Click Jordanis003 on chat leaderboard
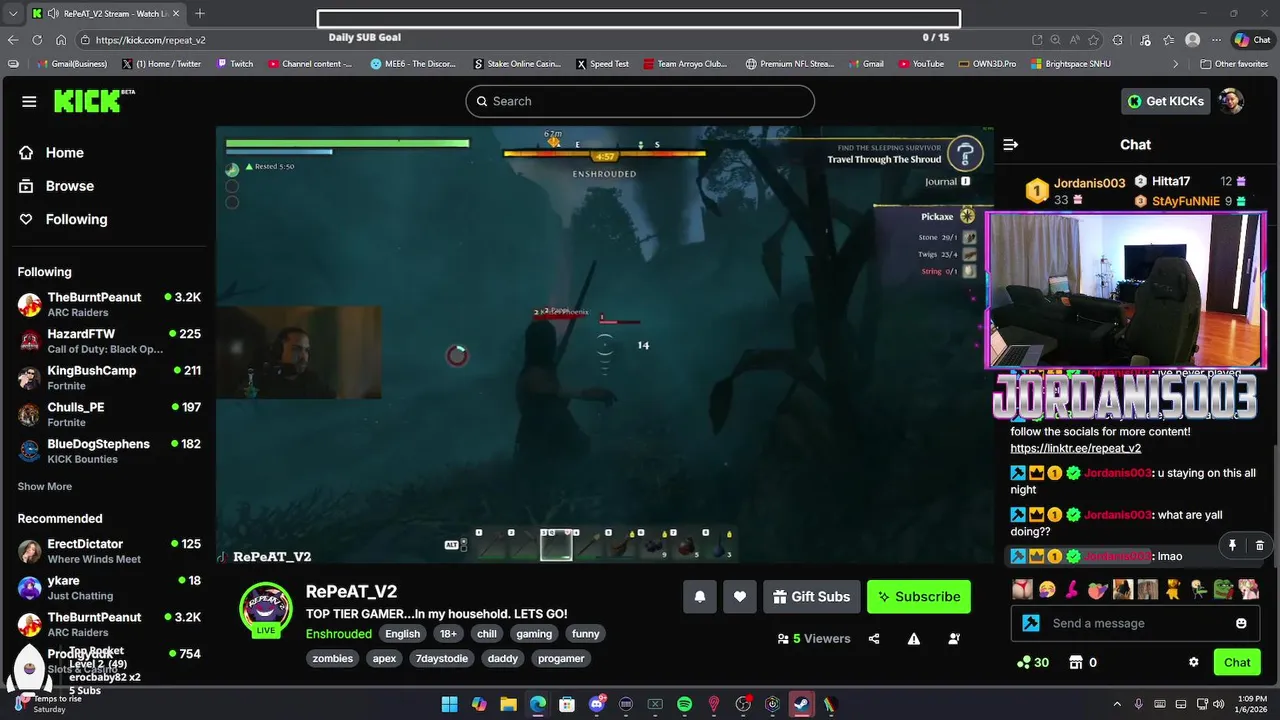Viewport: 1280px width, 720px height. [x=1089, y=183]
